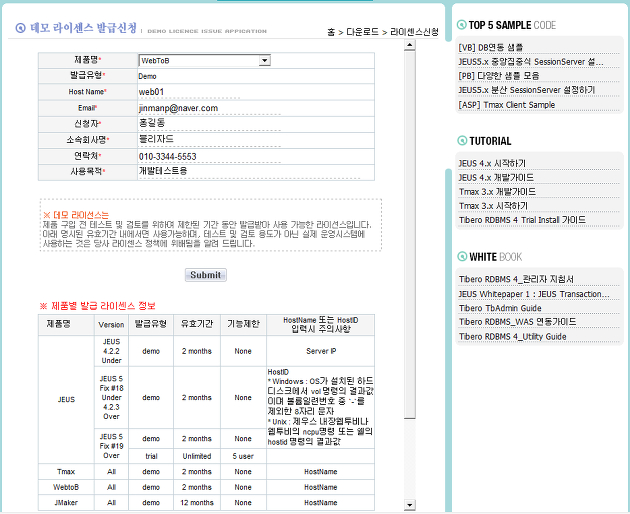Image resolution: width=630 pixels, height=514 pixels.
Task: Click the scrollbar up arrow
Action: pos(409,45)
